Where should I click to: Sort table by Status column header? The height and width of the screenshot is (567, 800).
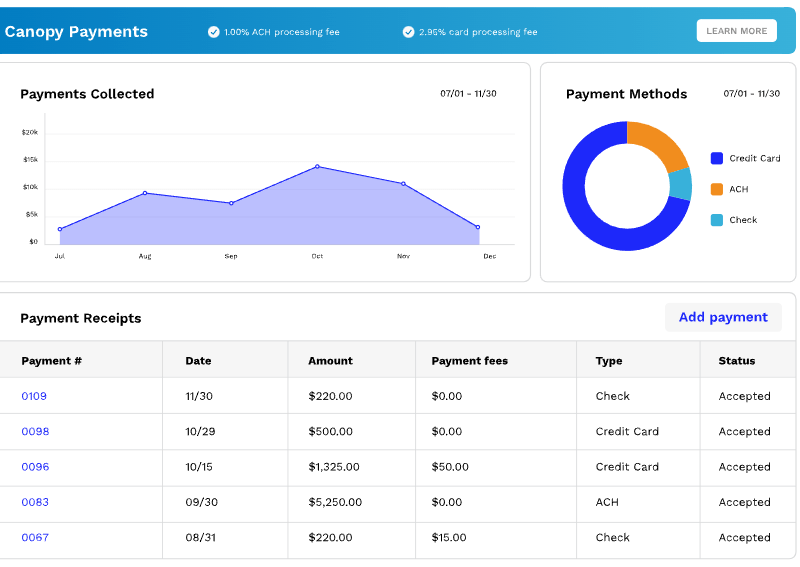[x=736, y=361]
